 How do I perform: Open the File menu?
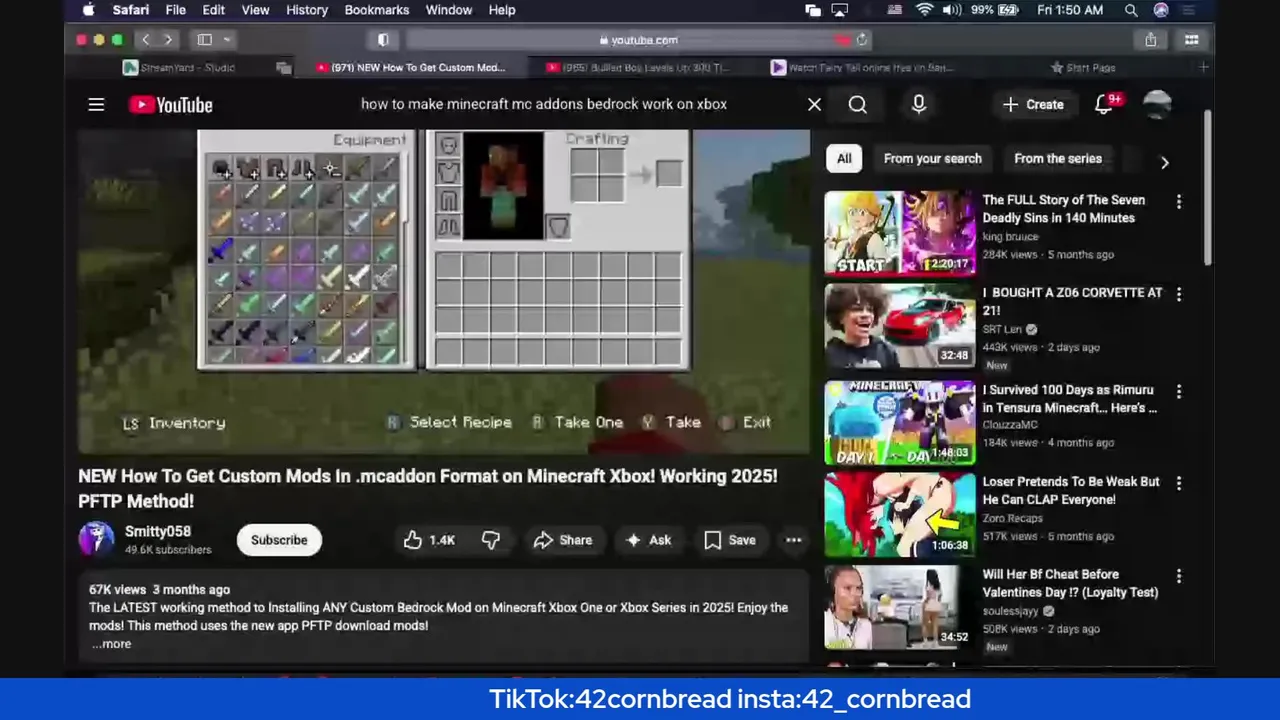[175, 10]
